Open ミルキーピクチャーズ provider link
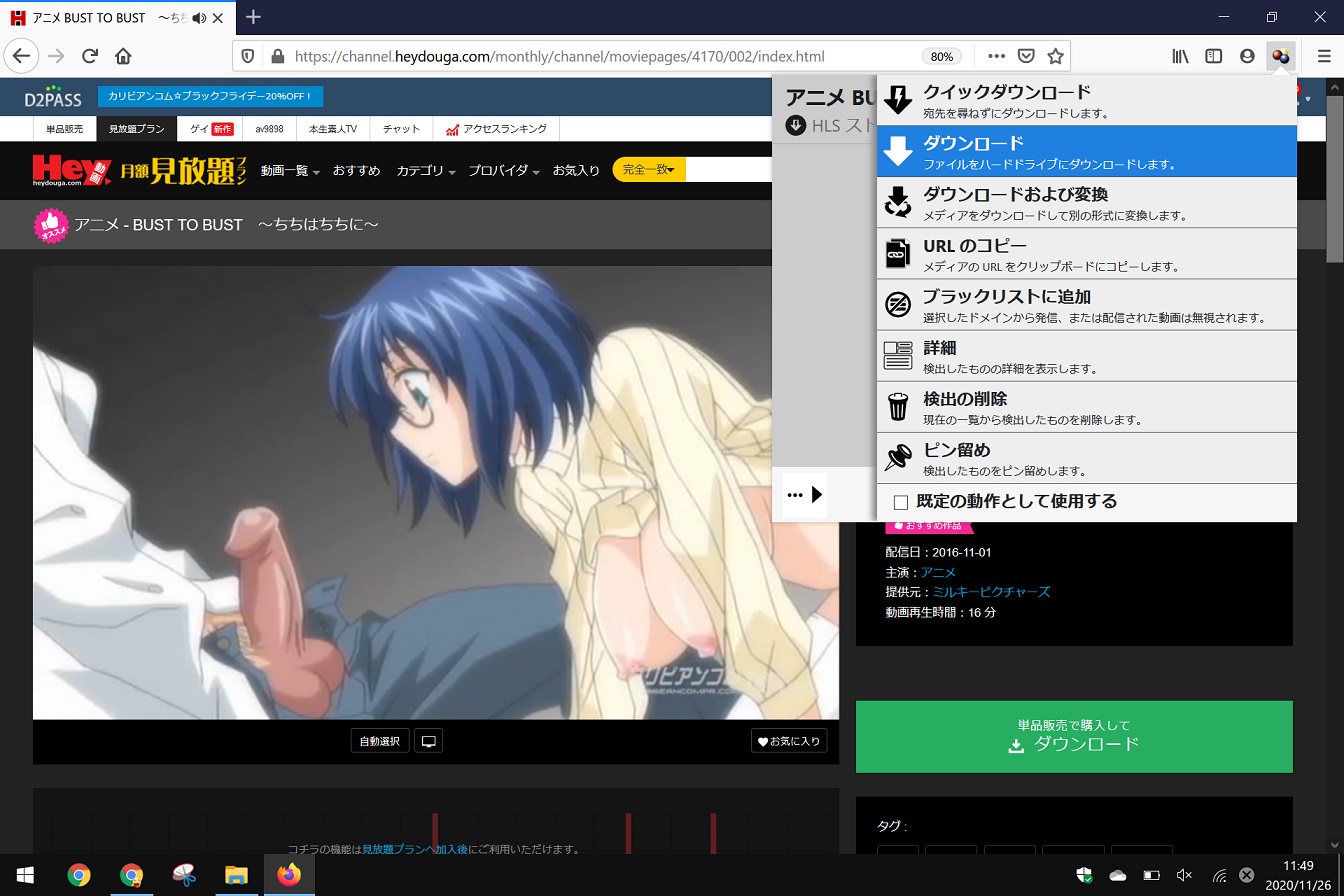This screenshot has width=1344, height=896. 991,592
